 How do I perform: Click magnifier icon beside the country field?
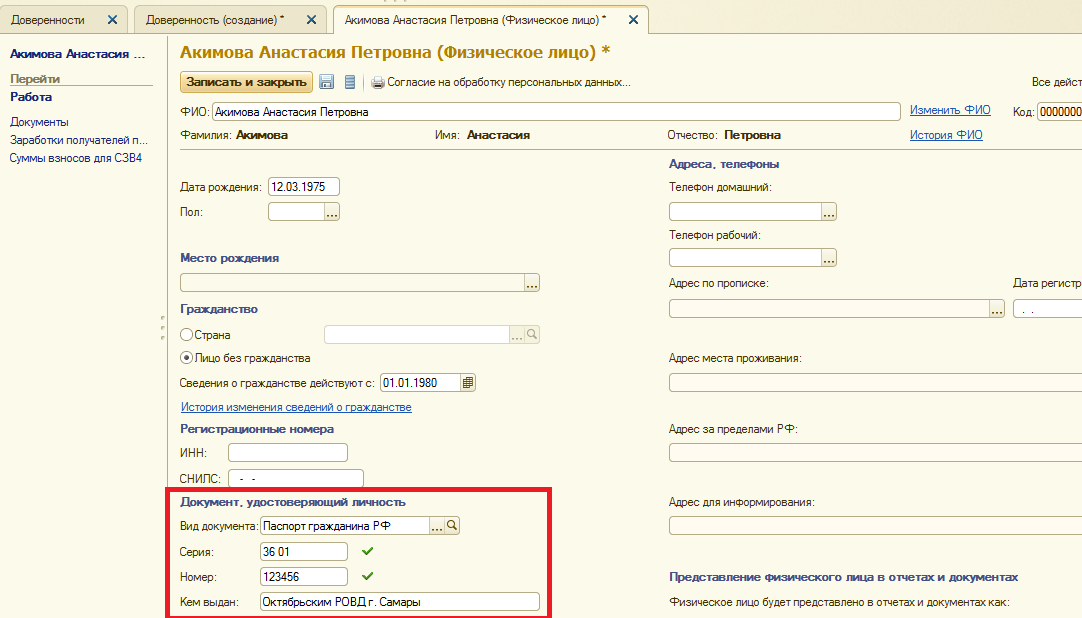[532, 335]
